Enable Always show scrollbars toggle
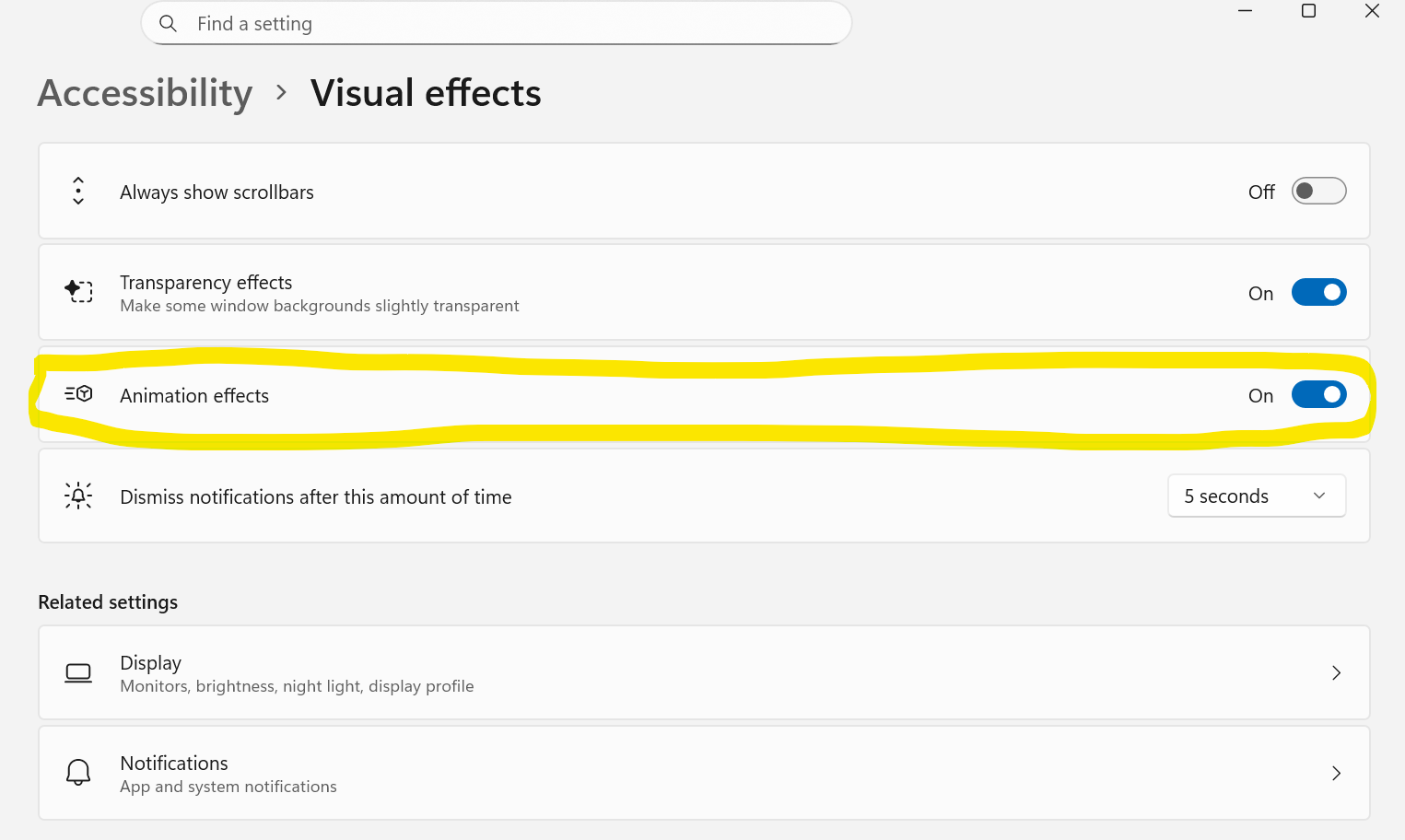The height and width of the screenshot is (840, 1405). pyautogui.click(x=1318, y=192)
